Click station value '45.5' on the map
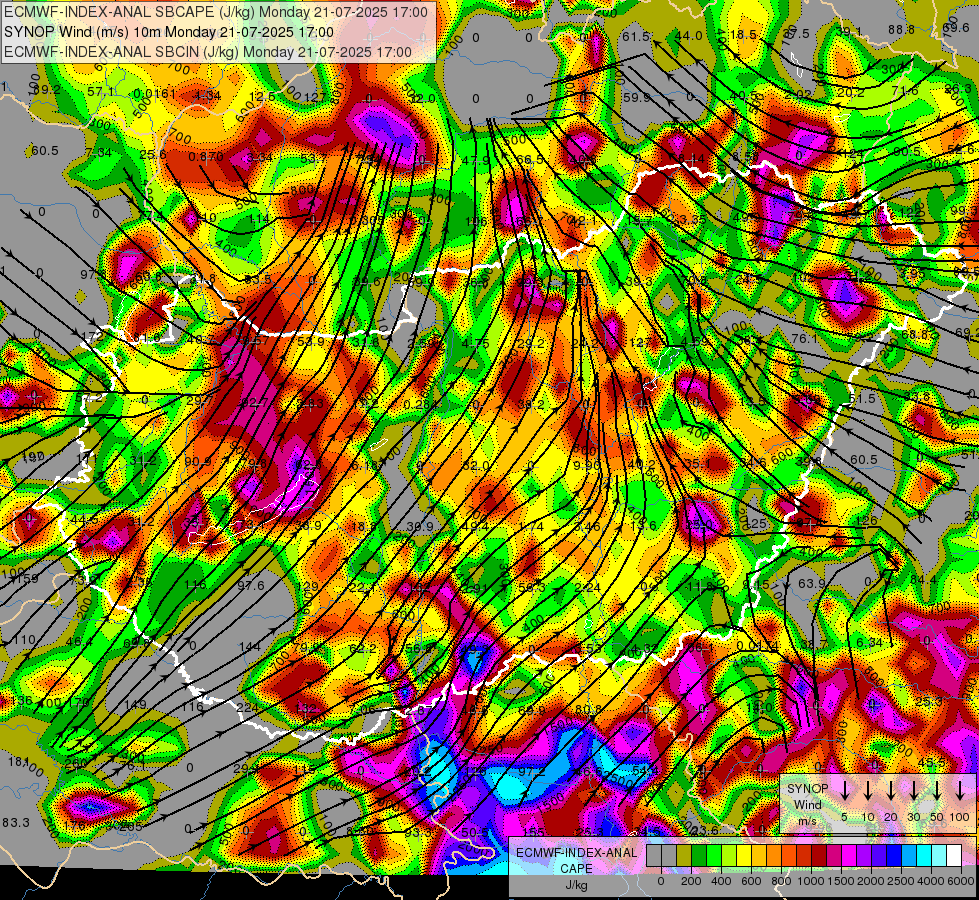Screen dimensions: 979x900 932,763
